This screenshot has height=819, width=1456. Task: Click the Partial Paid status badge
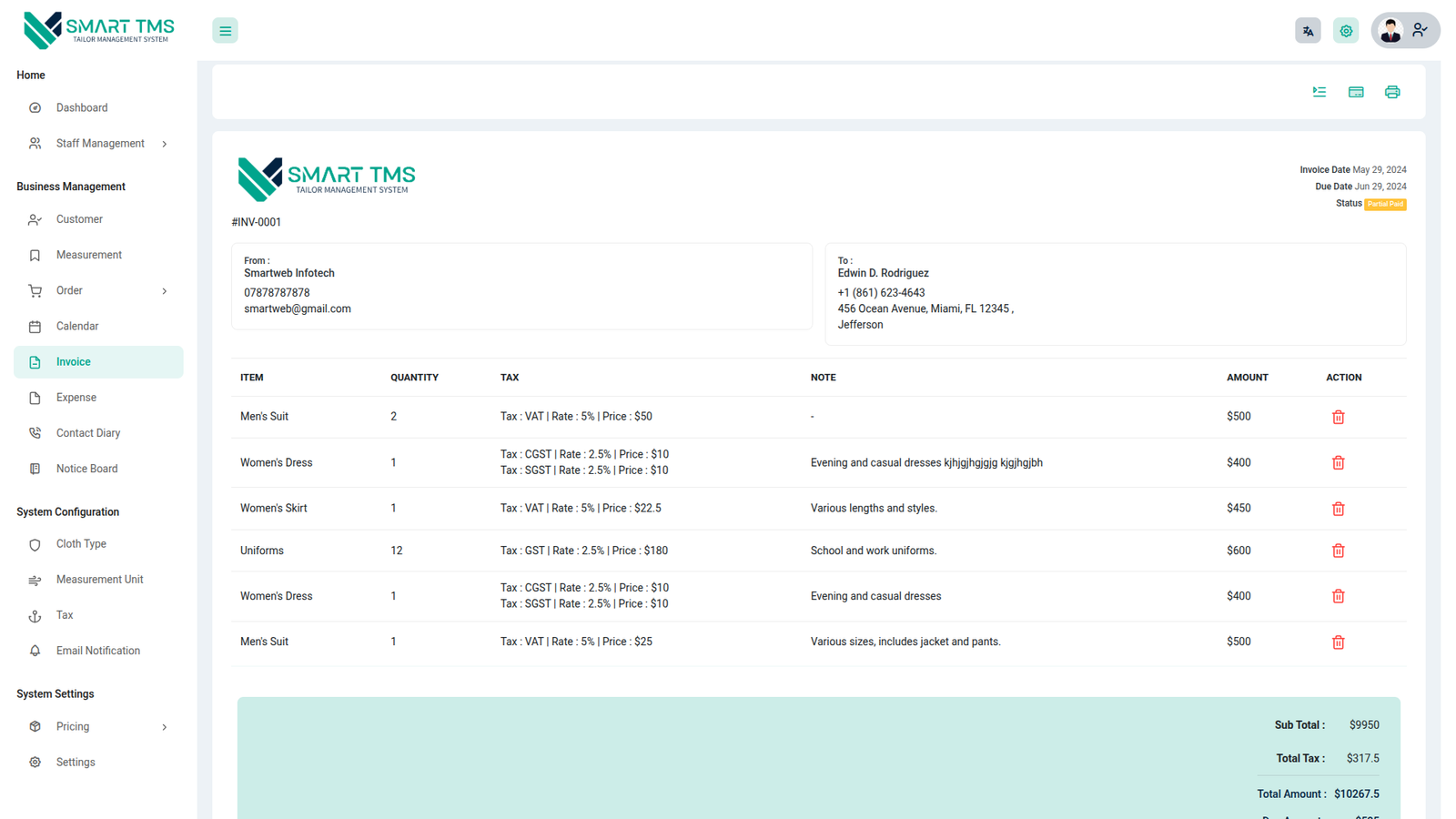coord(1384,204)
